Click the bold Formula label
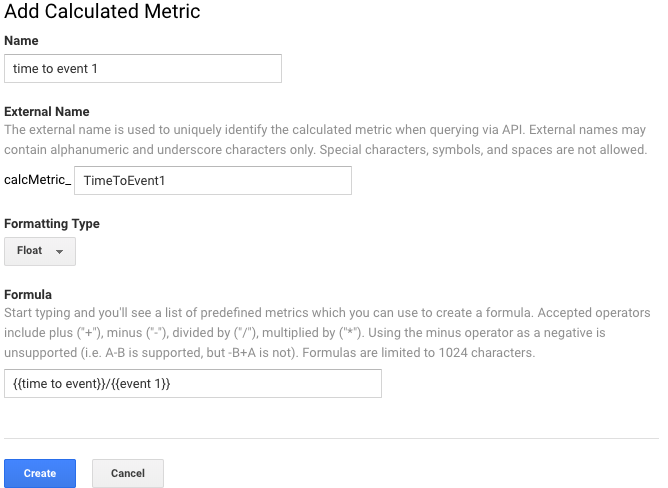Image resolution: width=668 pixels, height=488 pixels. pyautogui.click(x=28, y=295)
